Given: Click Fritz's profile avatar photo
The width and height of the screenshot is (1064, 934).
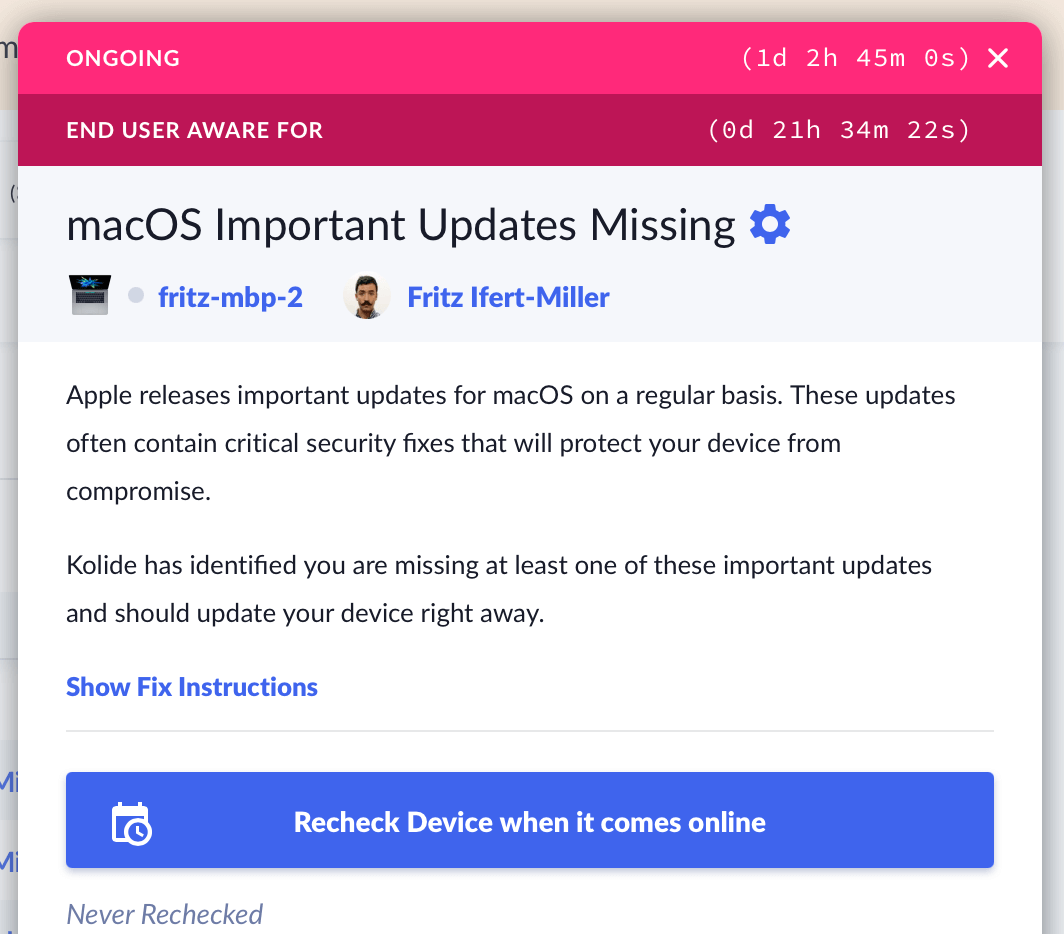Looking at the screenshot, I should pos(366,297).
